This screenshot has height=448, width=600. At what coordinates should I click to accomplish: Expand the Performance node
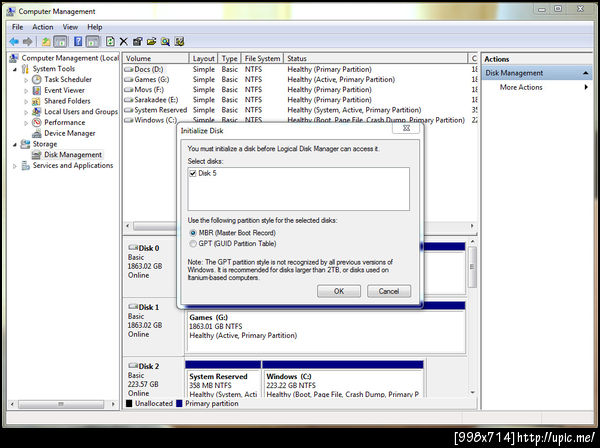pyautogui.click(x=26, y=123)
